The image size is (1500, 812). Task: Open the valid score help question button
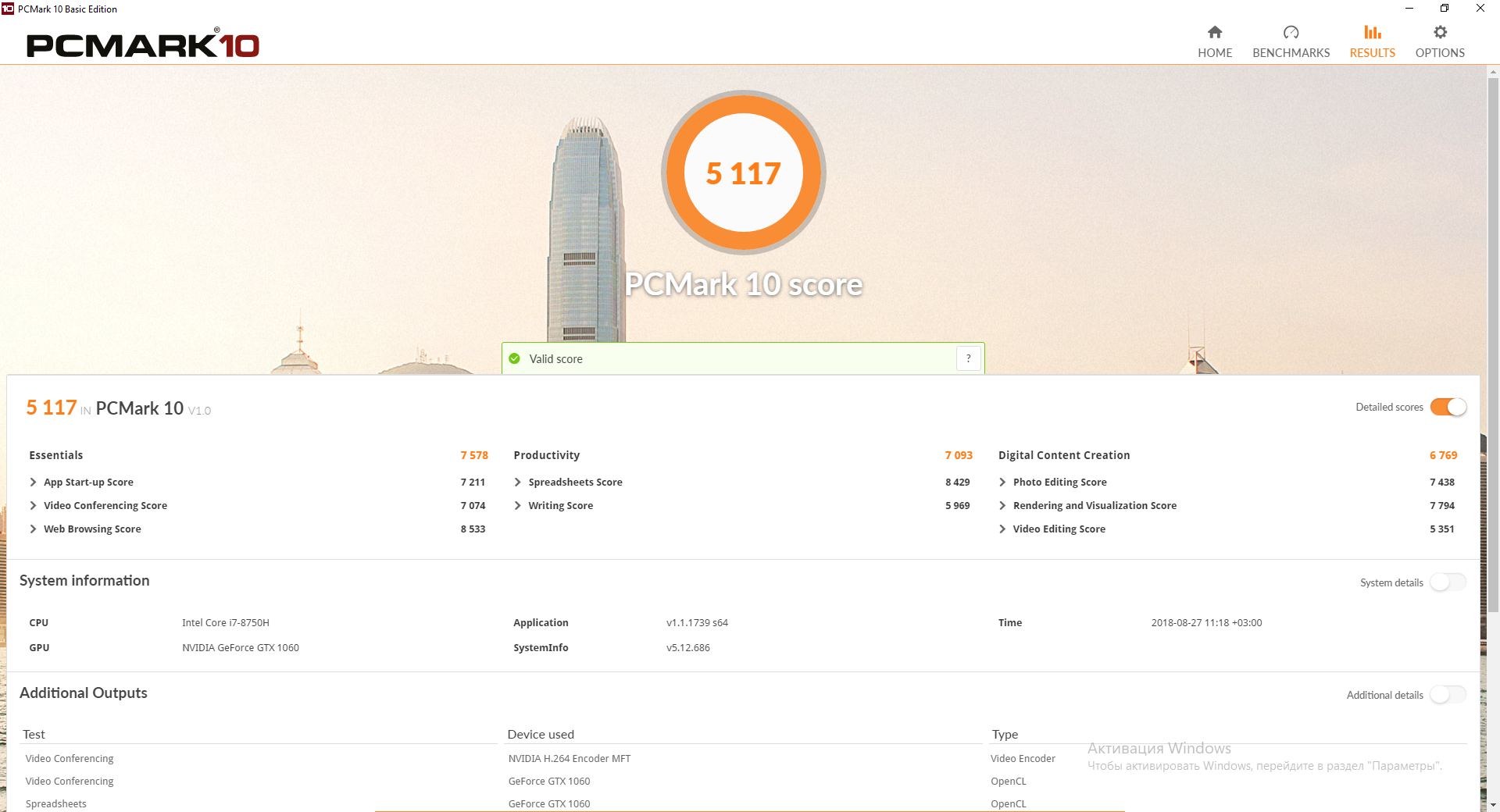[969, 358]
